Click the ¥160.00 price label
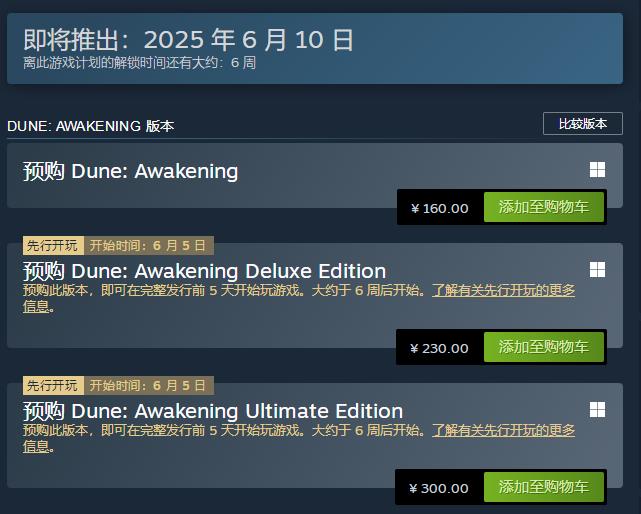This screenshot has height=514, width=641. tap(439, 208)
